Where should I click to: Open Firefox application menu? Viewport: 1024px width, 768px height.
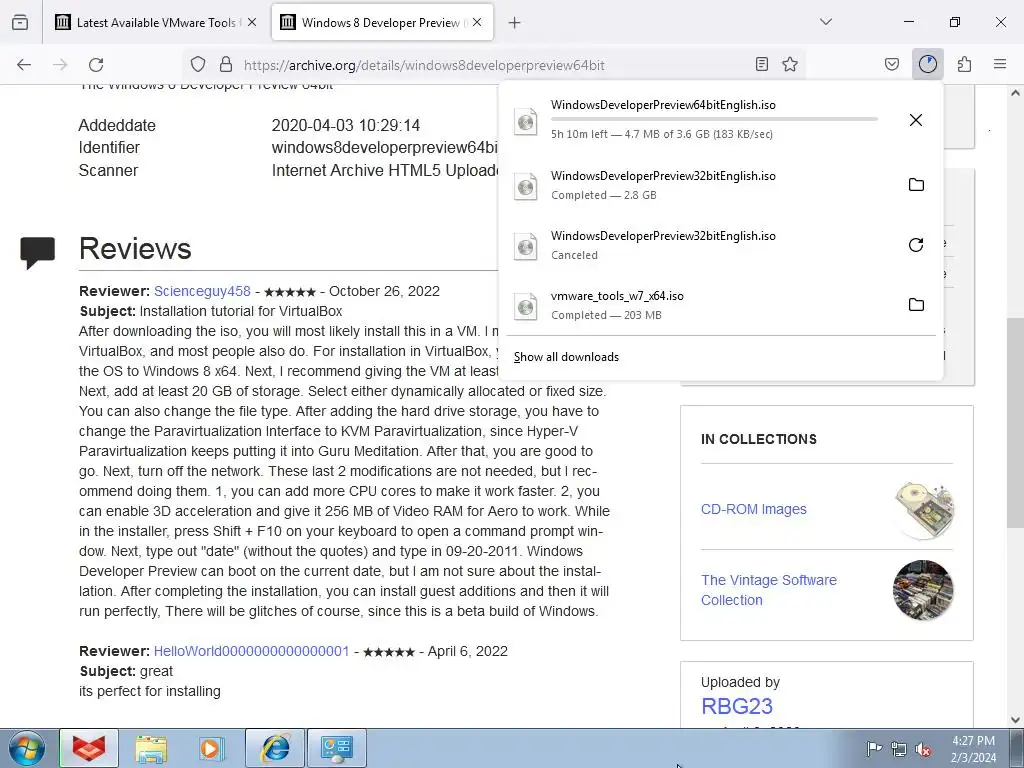(1000, 64)
